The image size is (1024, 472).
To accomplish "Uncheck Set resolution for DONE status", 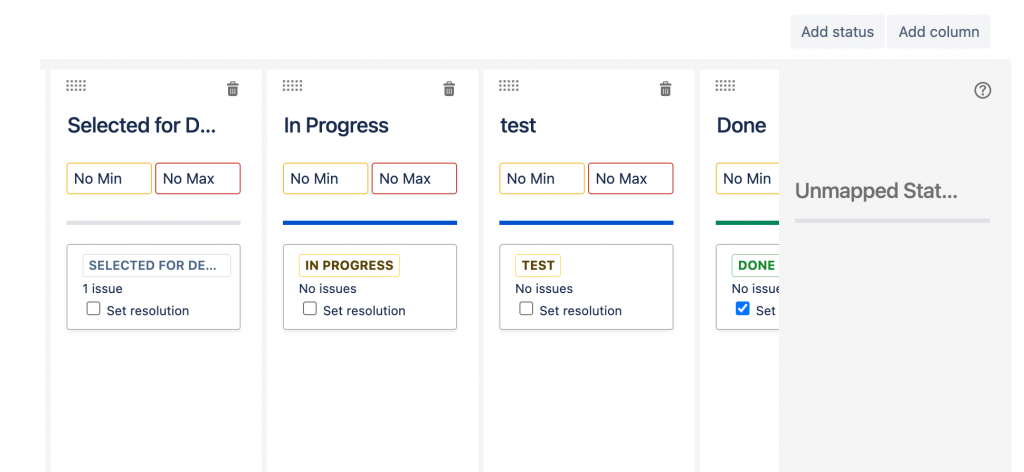I will coord(743,309).
